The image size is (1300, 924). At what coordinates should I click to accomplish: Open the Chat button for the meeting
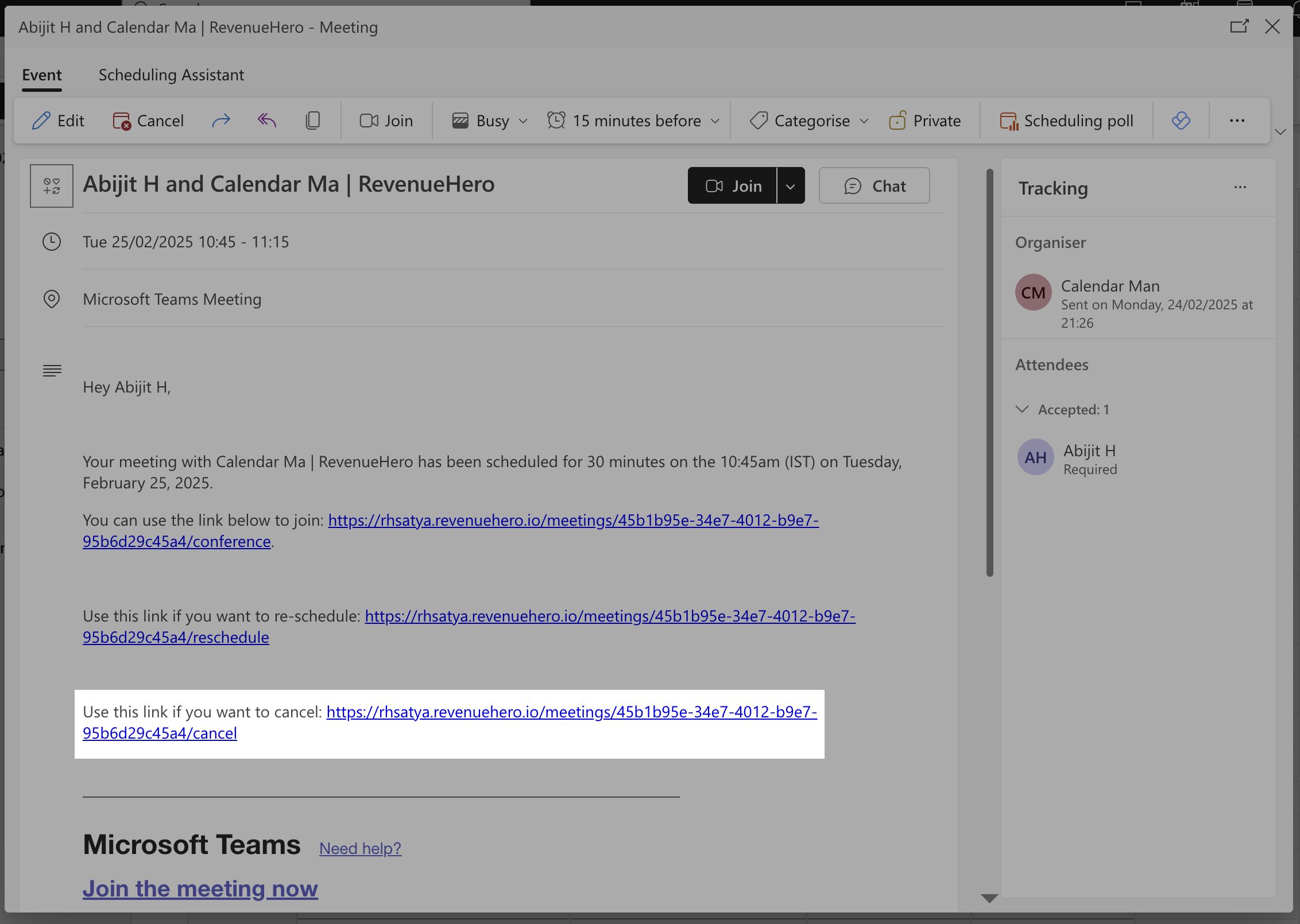(x=874, y=186)
